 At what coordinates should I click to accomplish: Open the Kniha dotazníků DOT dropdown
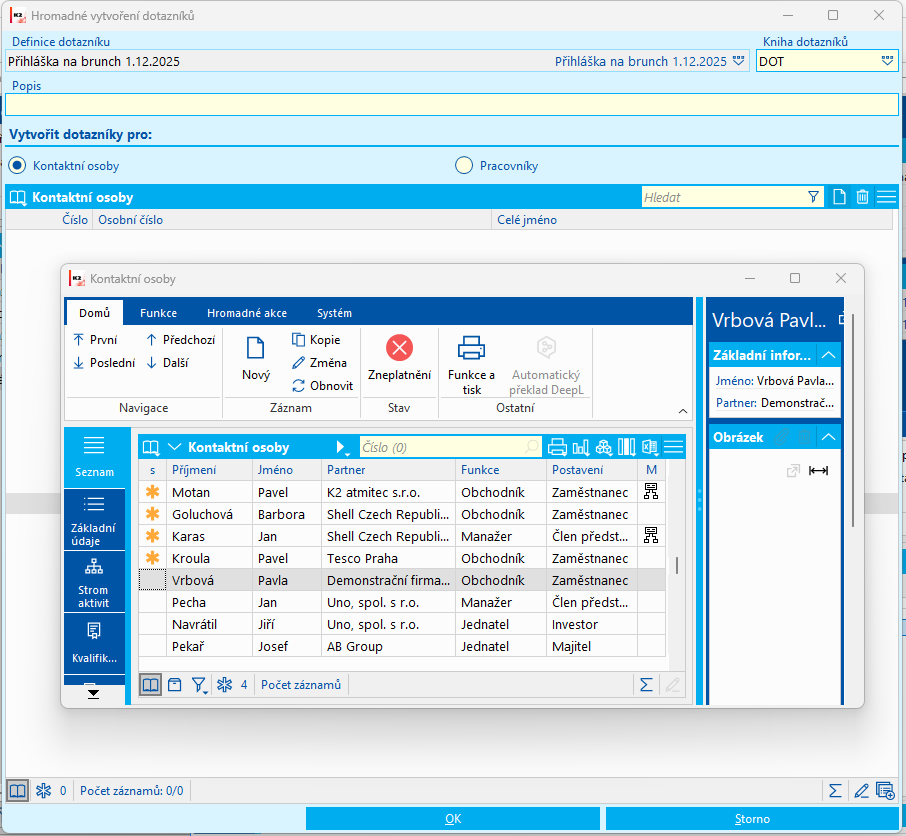click(x=887, y=61)
